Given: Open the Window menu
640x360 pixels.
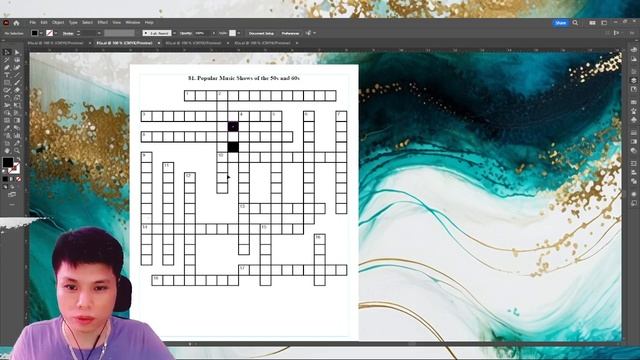Looking at the screenshot, I should click(133, 23).
